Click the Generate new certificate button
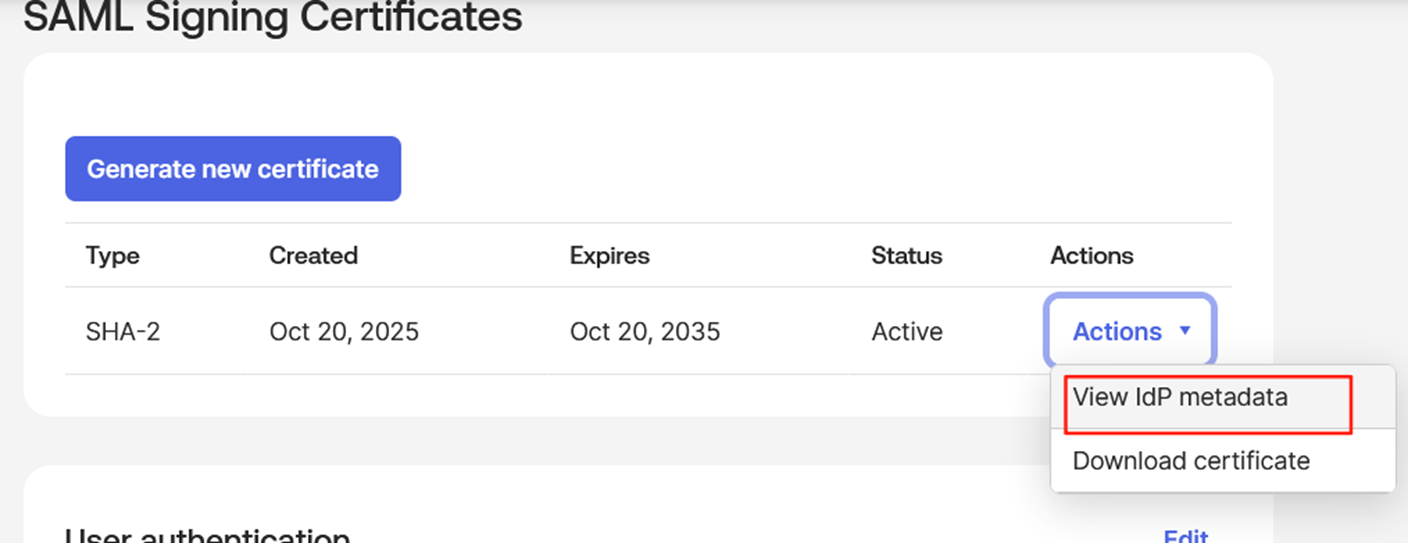 [x=233, y=169]
